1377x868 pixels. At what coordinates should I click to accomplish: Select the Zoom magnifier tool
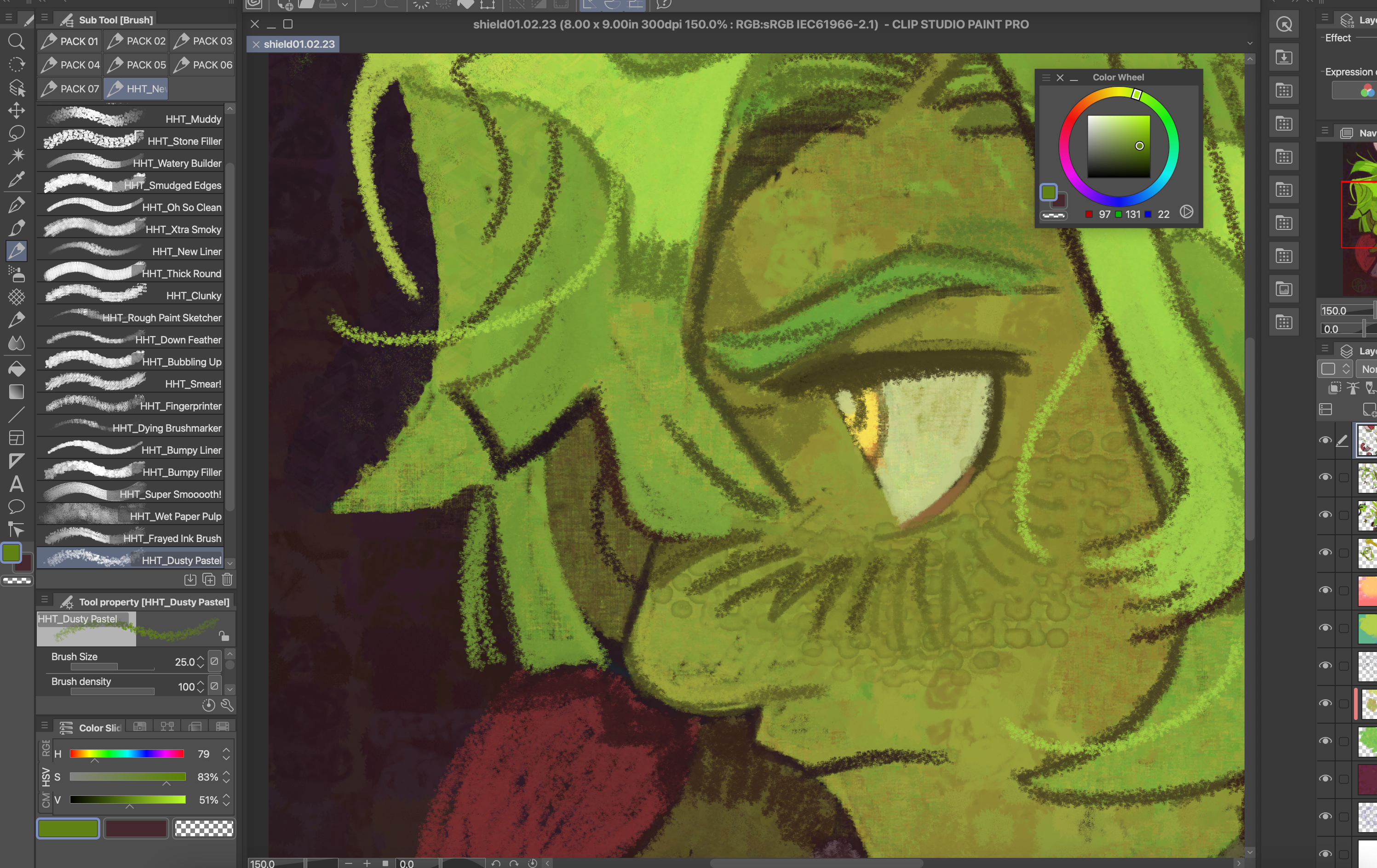pos(16,41)
